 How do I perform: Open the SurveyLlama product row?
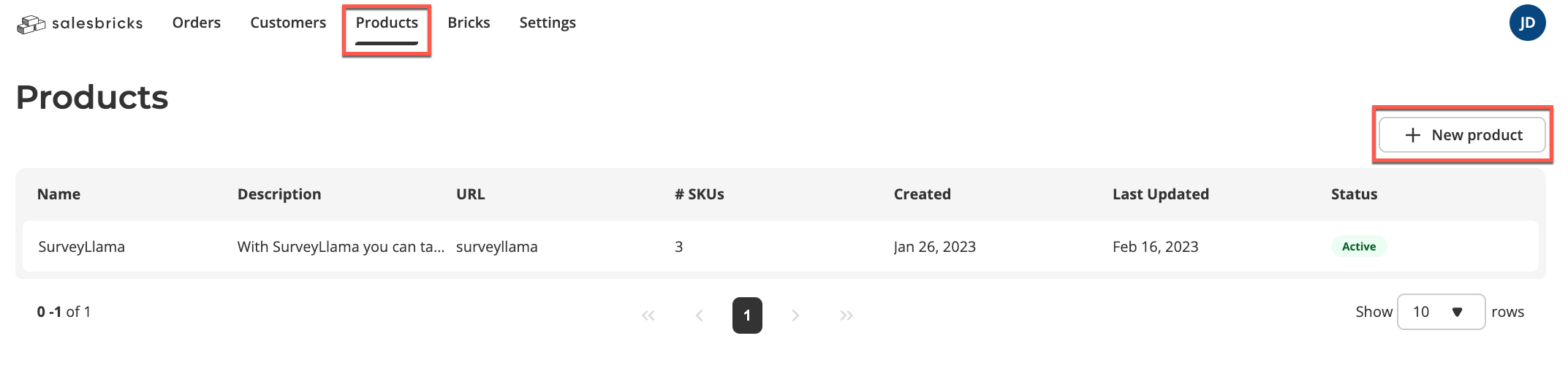click(781, 247)
